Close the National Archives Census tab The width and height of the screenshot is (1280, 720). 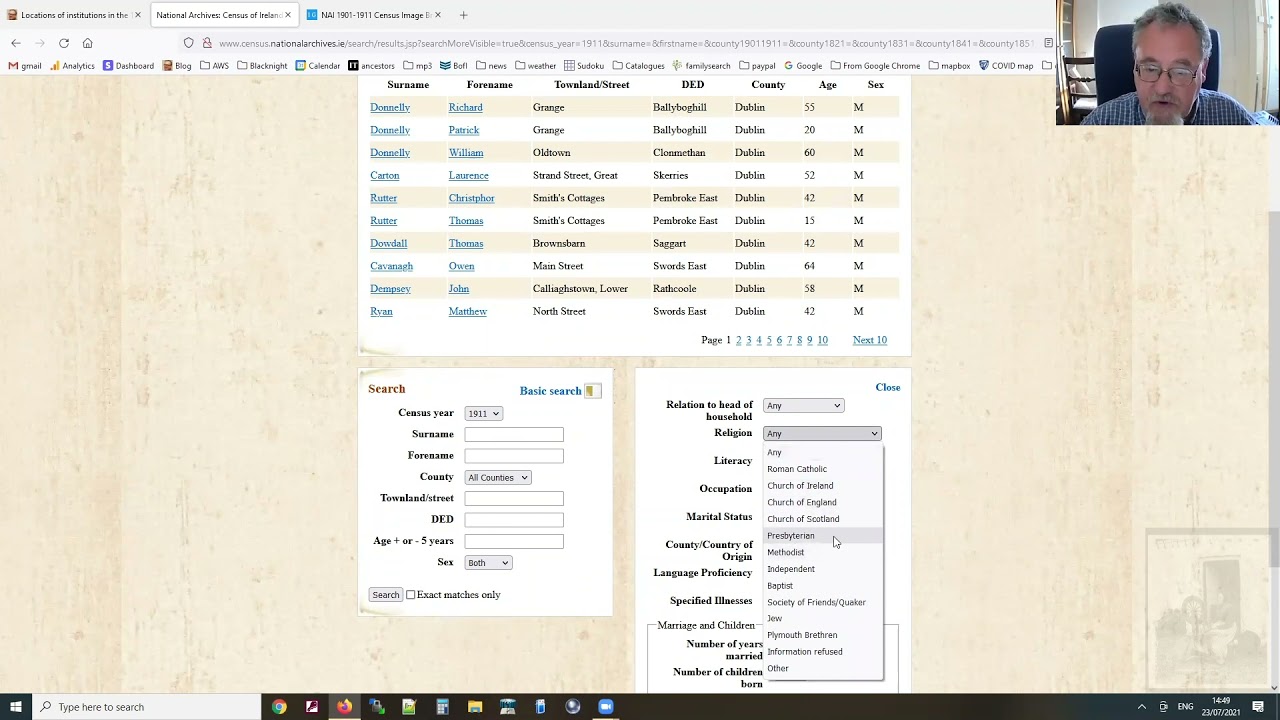click(x=289, y=15)
